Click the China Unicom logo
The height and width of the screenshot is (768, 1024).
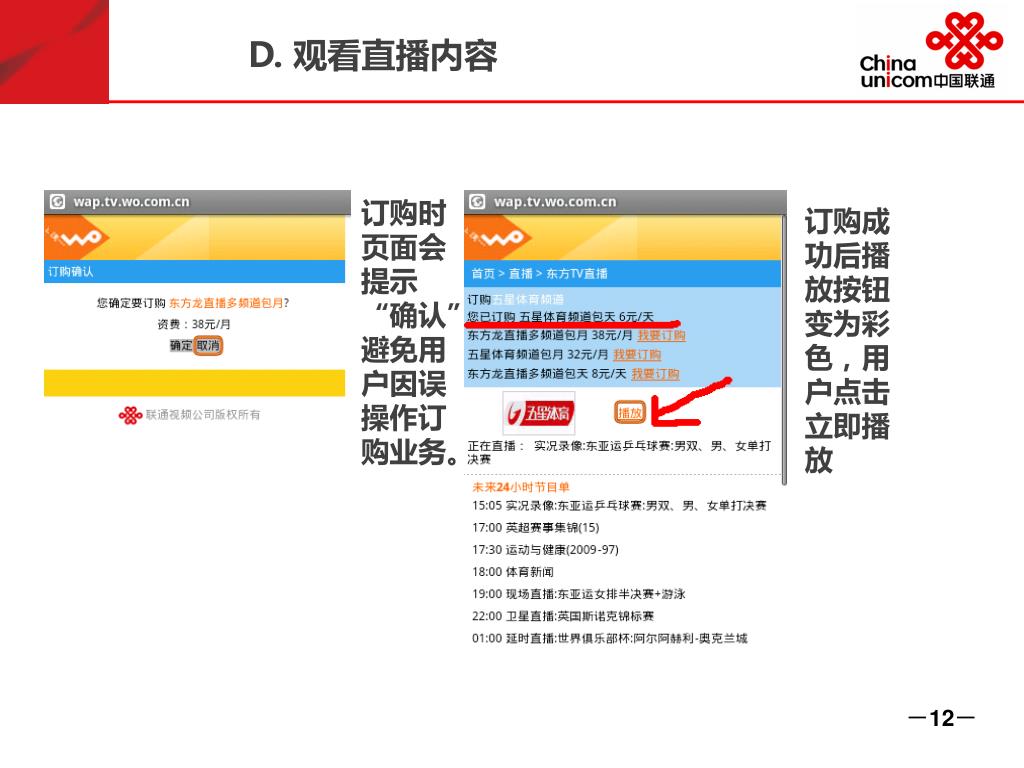tap(931, 50)
